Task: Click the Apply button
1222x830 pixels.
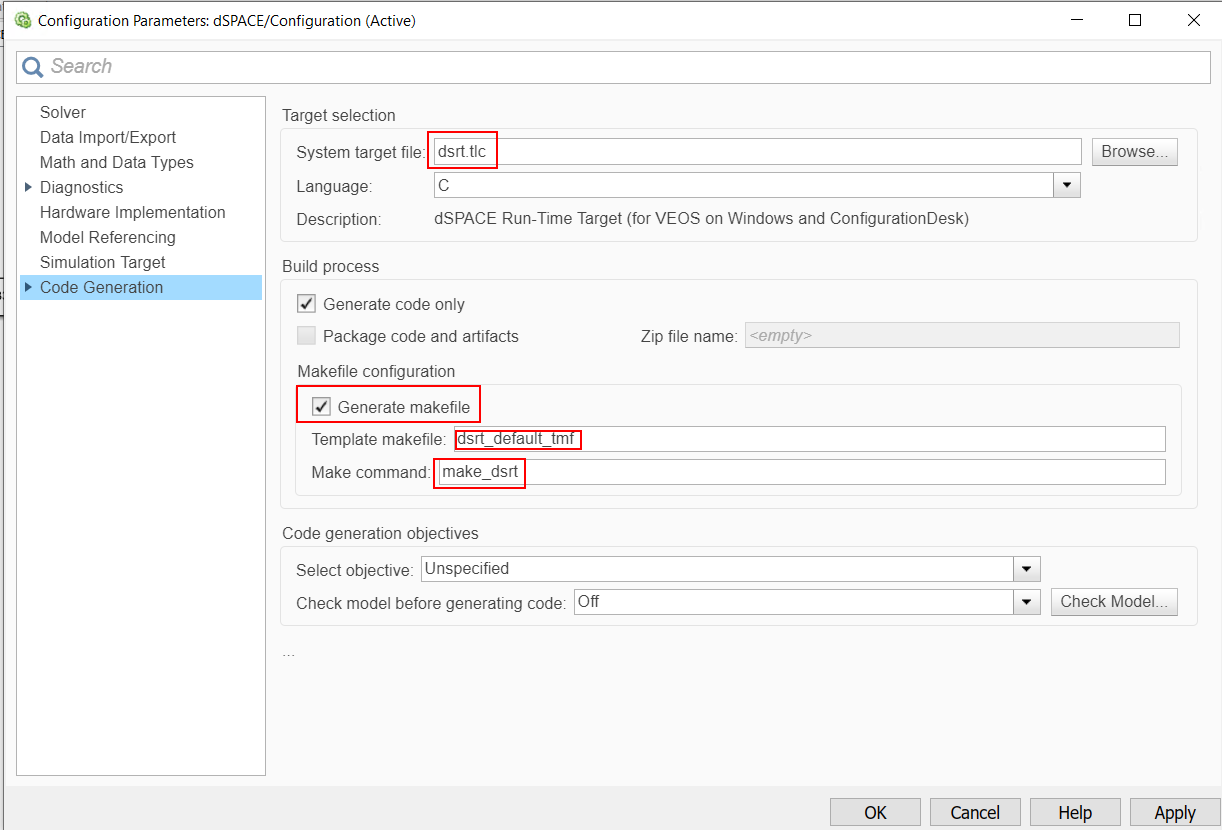Action: tap(1174, 812)
